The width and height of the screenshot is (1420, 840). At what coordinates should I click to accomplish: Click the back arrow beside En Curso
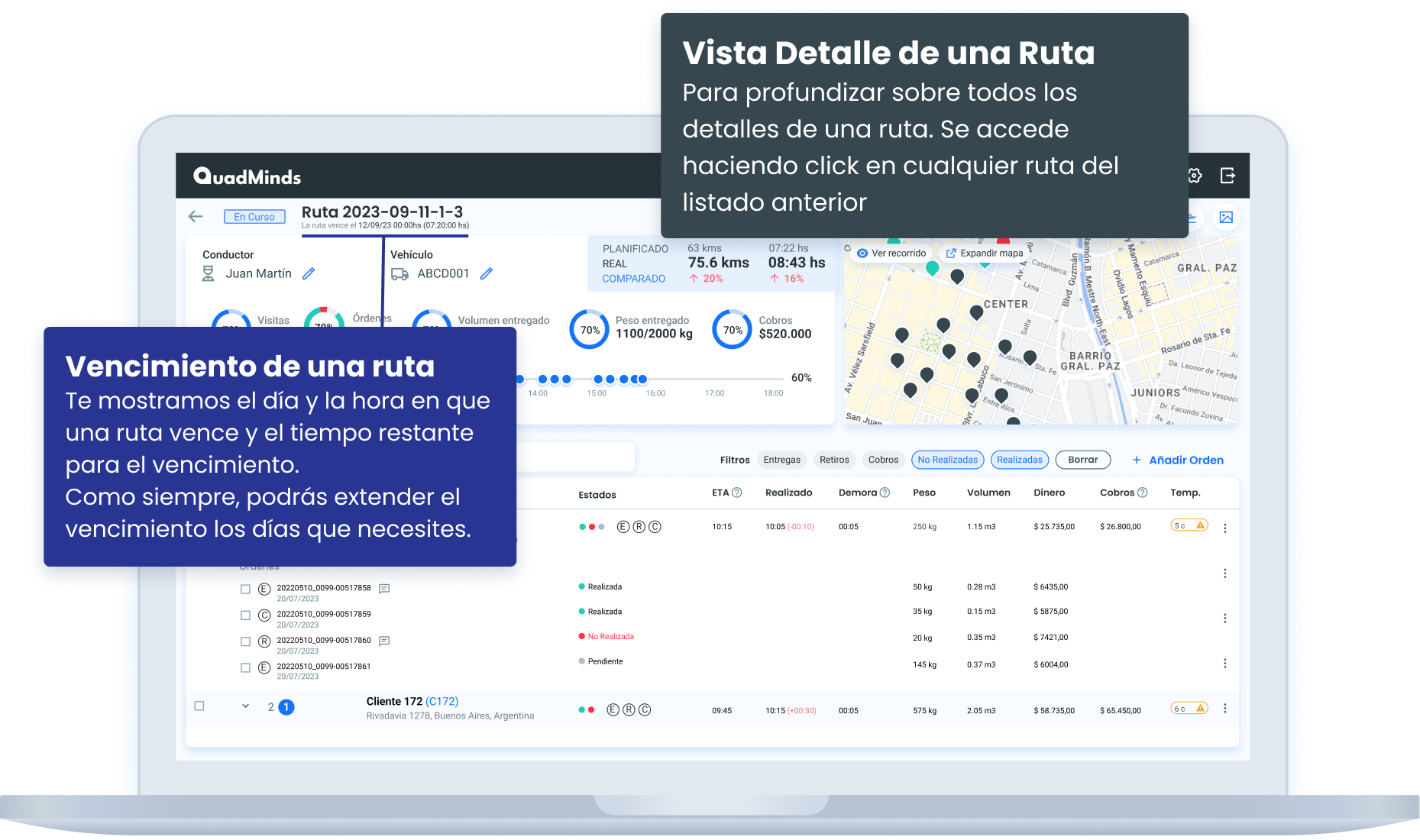(x=196, y=217)
